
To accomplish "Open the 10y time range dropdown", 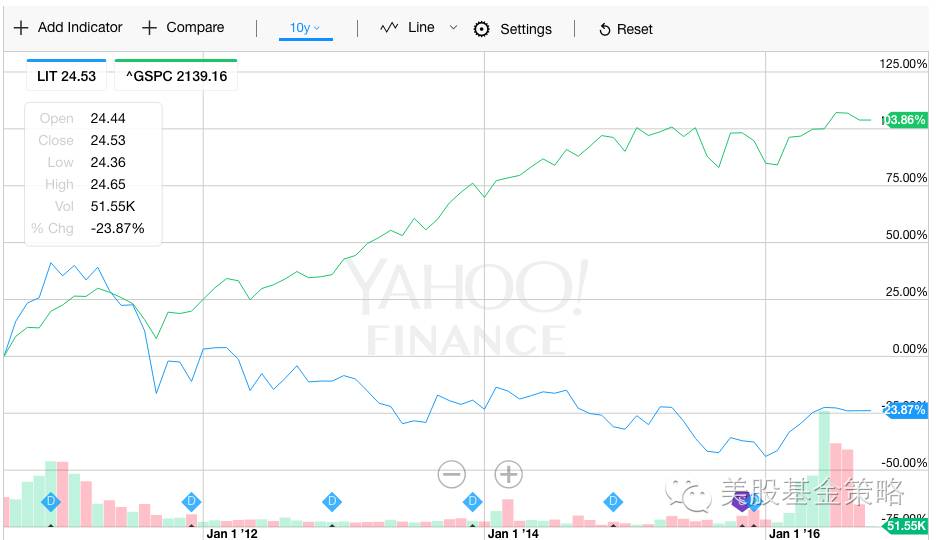I will [305, 28].
